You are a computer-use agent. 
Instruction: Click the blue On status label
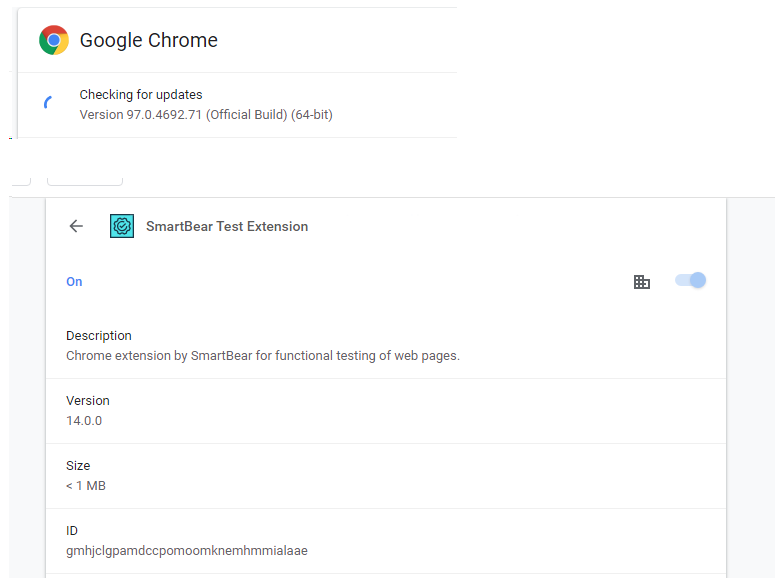74,282
